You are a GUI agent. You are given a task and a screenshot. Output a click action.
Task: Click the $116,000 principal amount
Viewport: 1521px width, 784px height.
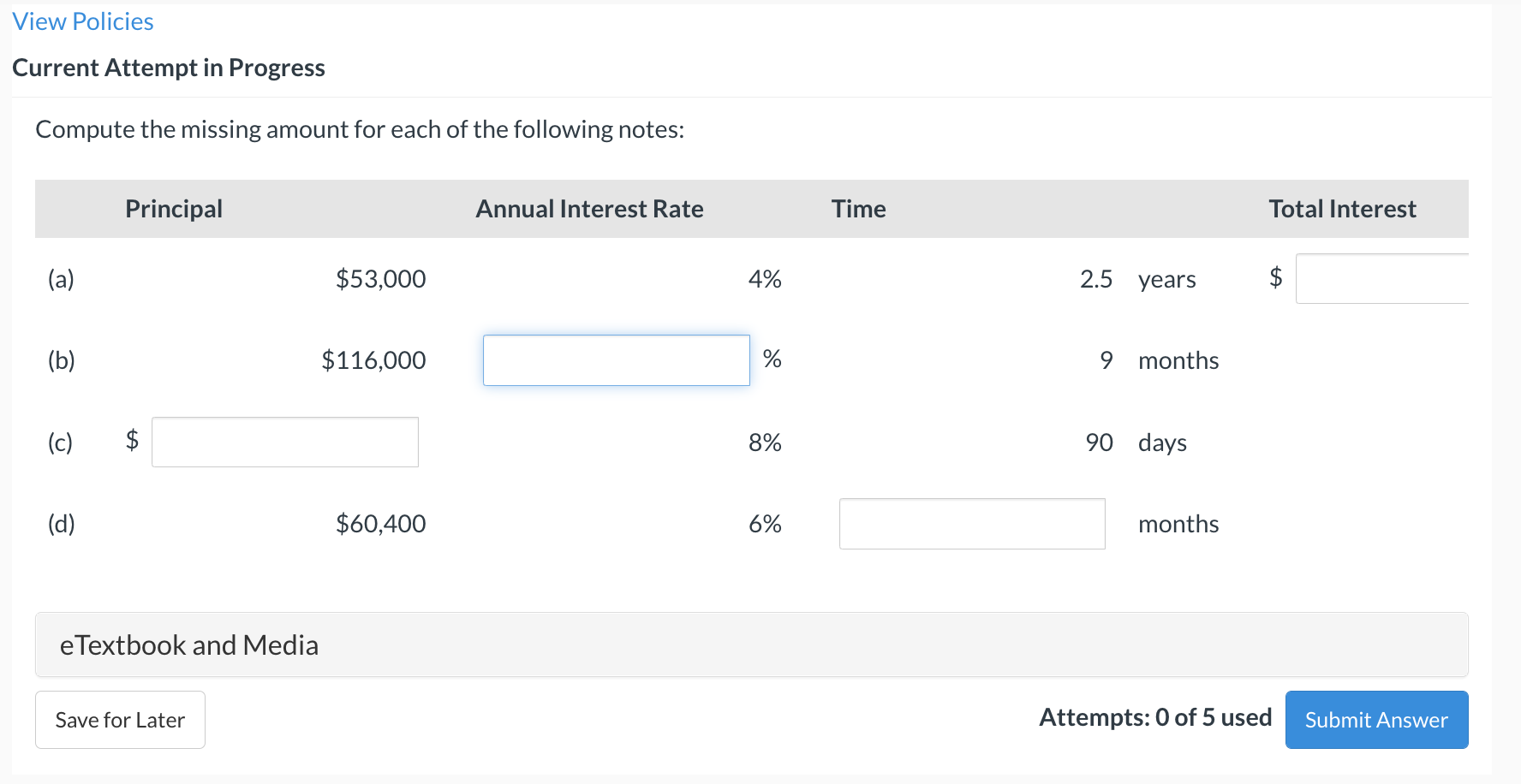(x=373, y=360)
